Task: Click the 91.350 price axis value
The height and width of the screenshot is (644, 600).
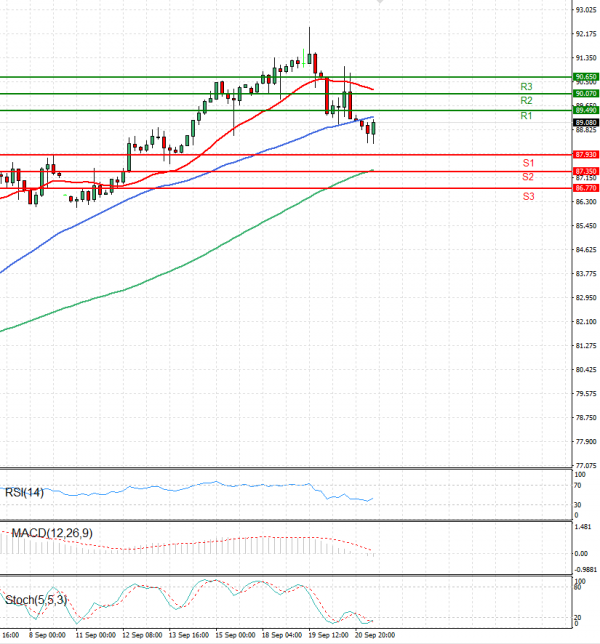Action: [x=586, y=58]
